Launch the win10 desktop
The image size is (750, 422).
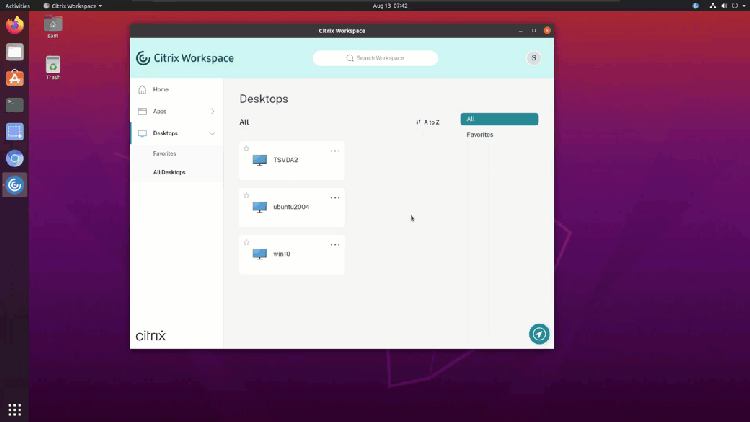(292, 255)
